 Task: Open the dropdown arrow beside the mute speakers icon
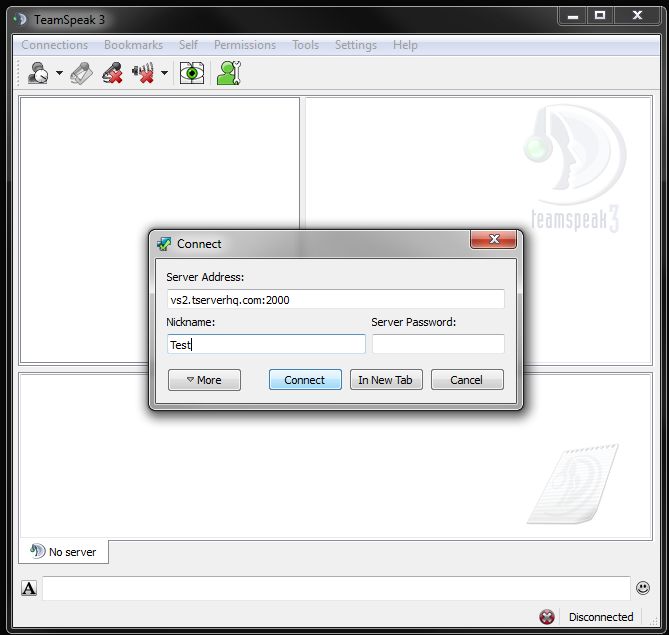(164, 73)
